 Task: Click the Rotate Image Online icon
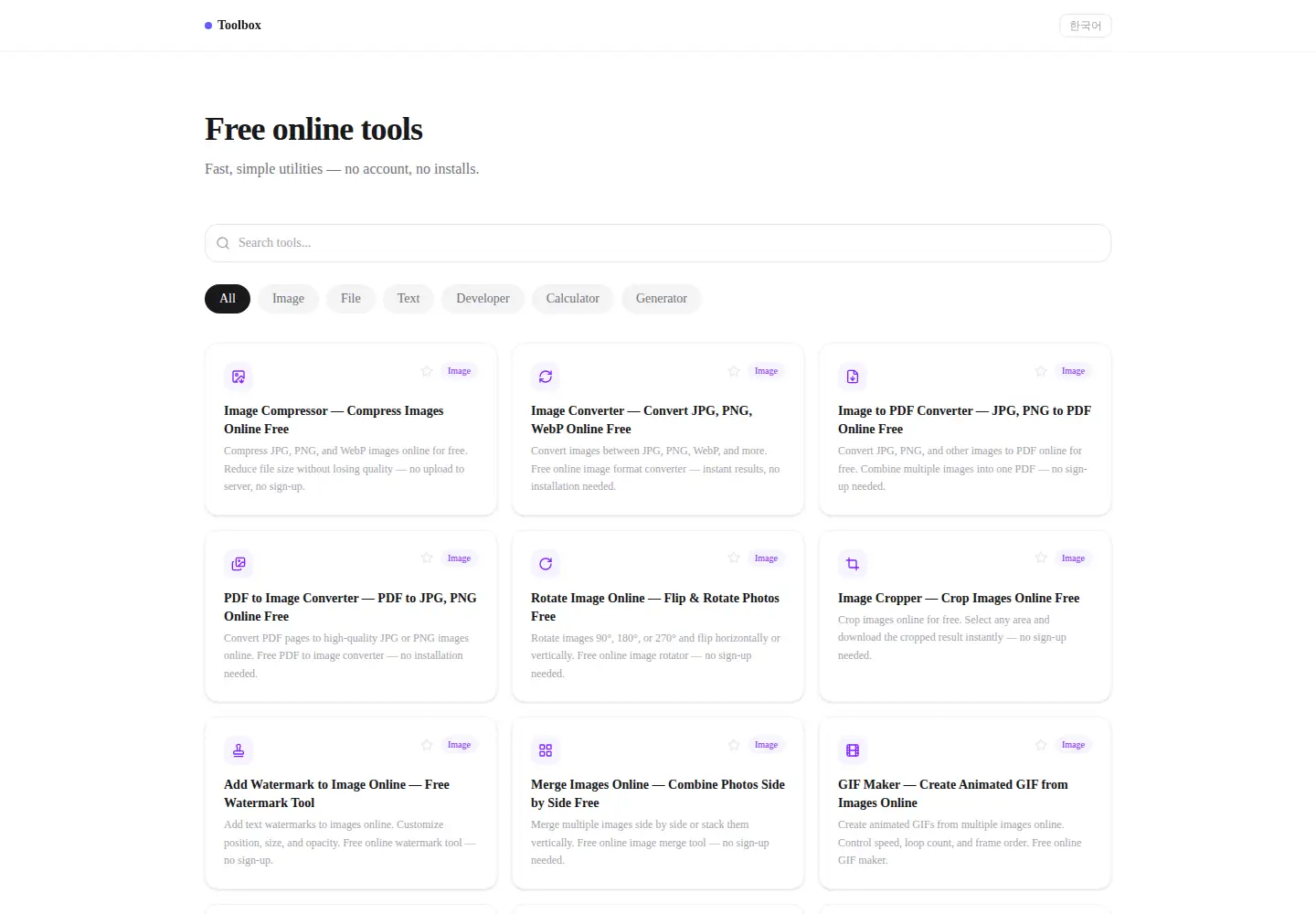point(546,564)
